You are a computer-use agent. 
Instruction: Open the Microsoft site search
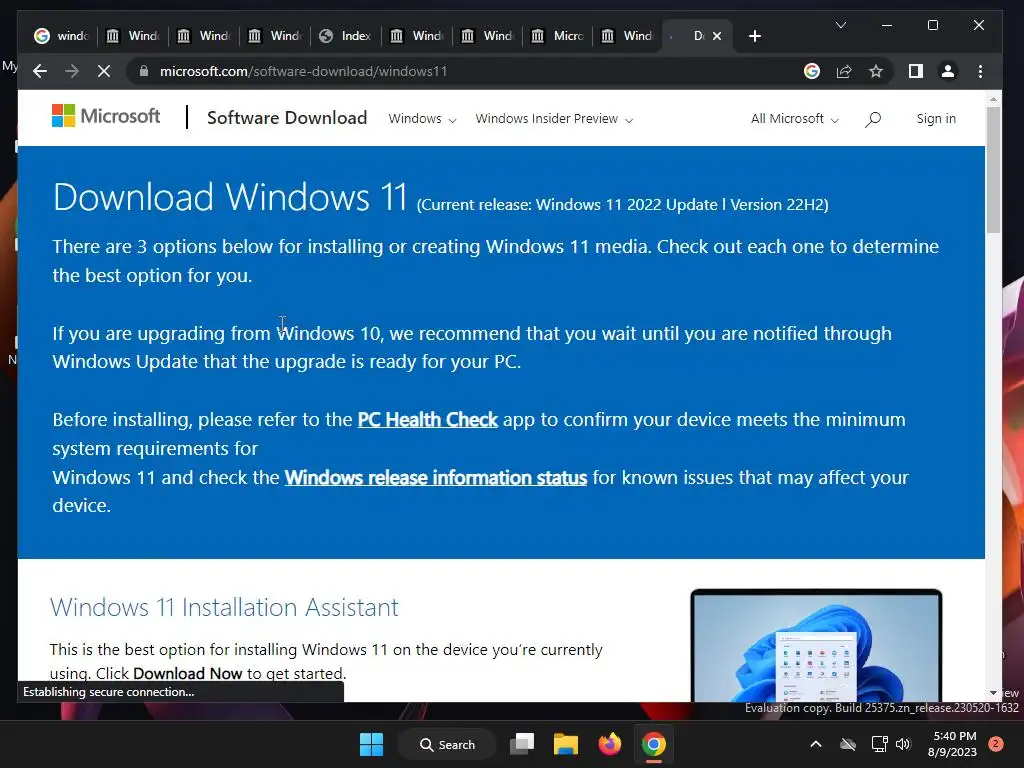[x=873, y=119]
